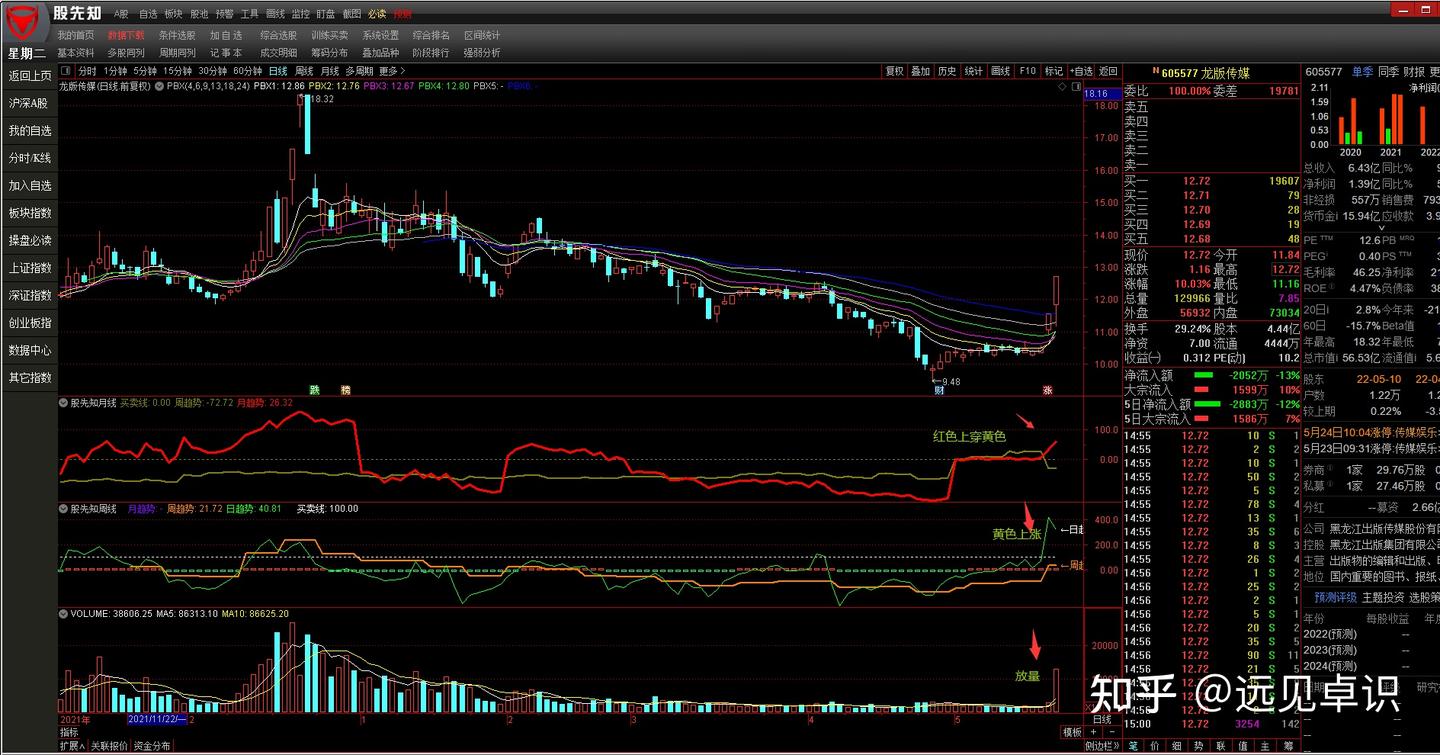Toggle the panel icon left of 分时
1440x755 pixels.
click(x=66, y=72)
